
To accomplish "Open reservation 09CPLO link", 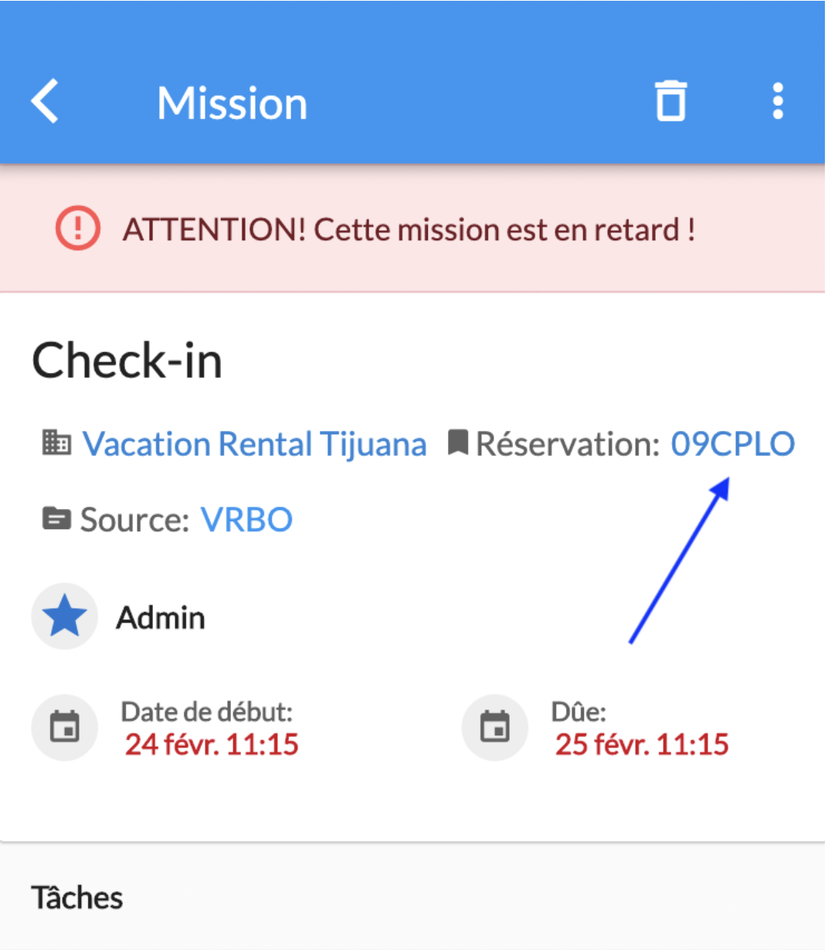I will coord(733,443).
